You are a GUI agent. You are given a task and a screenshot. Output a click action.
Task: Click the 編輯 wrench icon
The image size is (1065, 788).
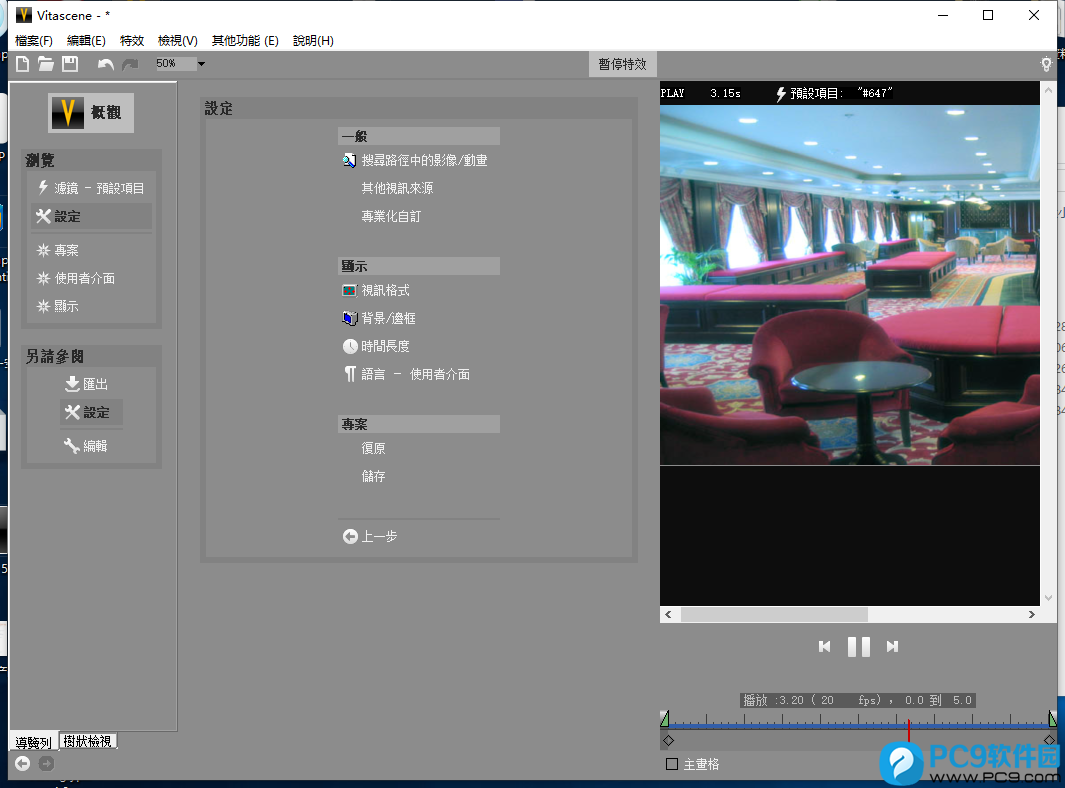[x=72, y=446]
